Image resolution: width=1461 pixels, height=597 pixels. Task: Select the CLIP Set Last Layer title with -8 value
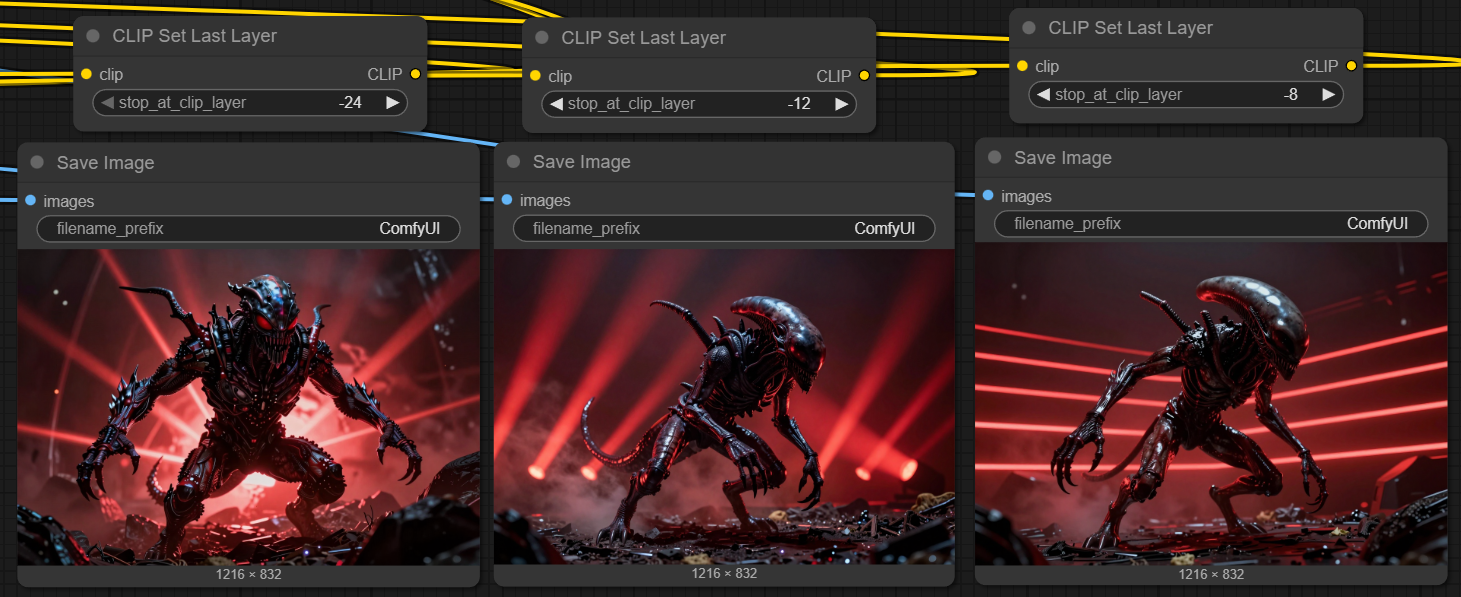(x=1131, y=28)
